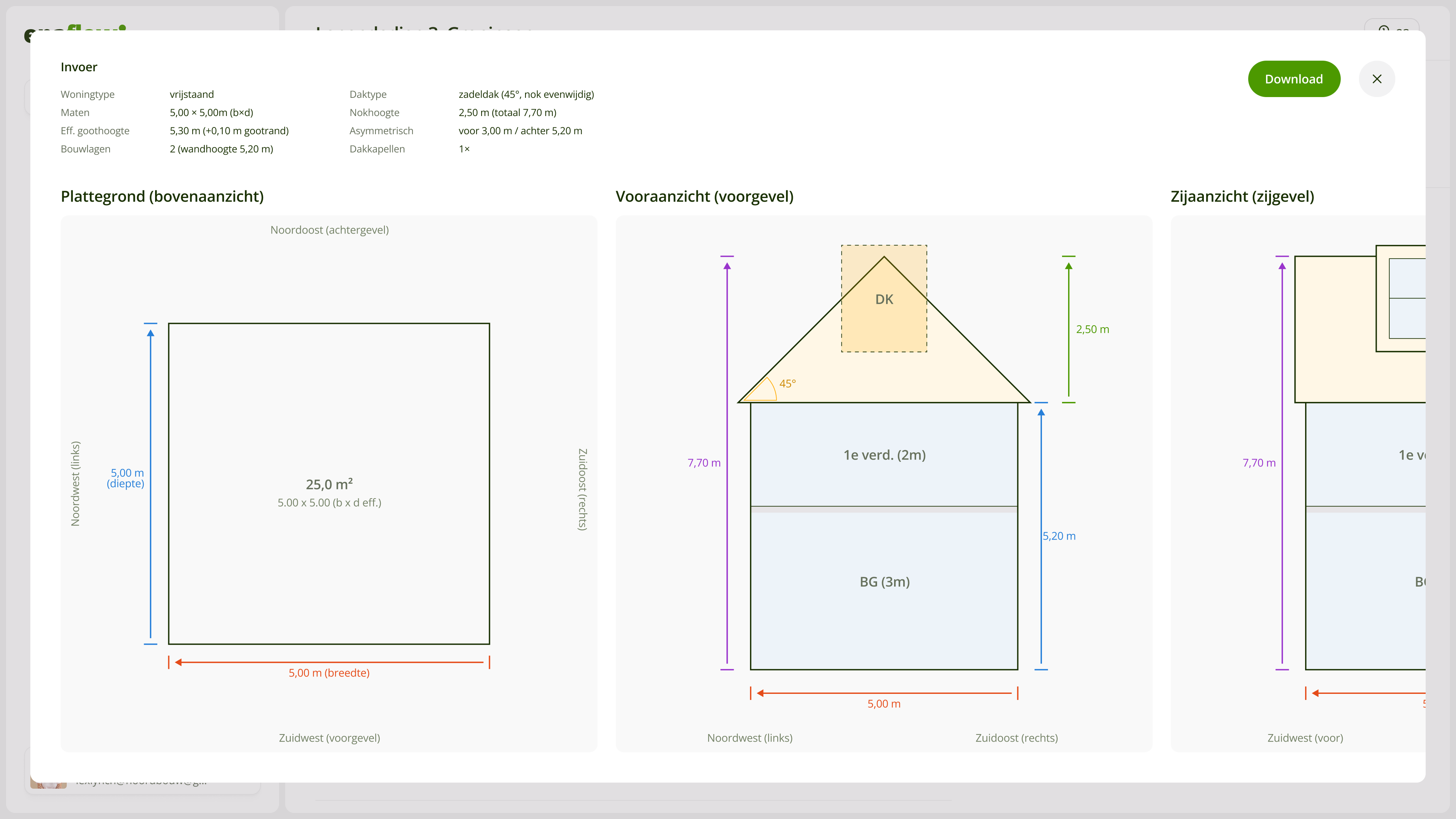Close the Invoer dialog with the X

1377,79
